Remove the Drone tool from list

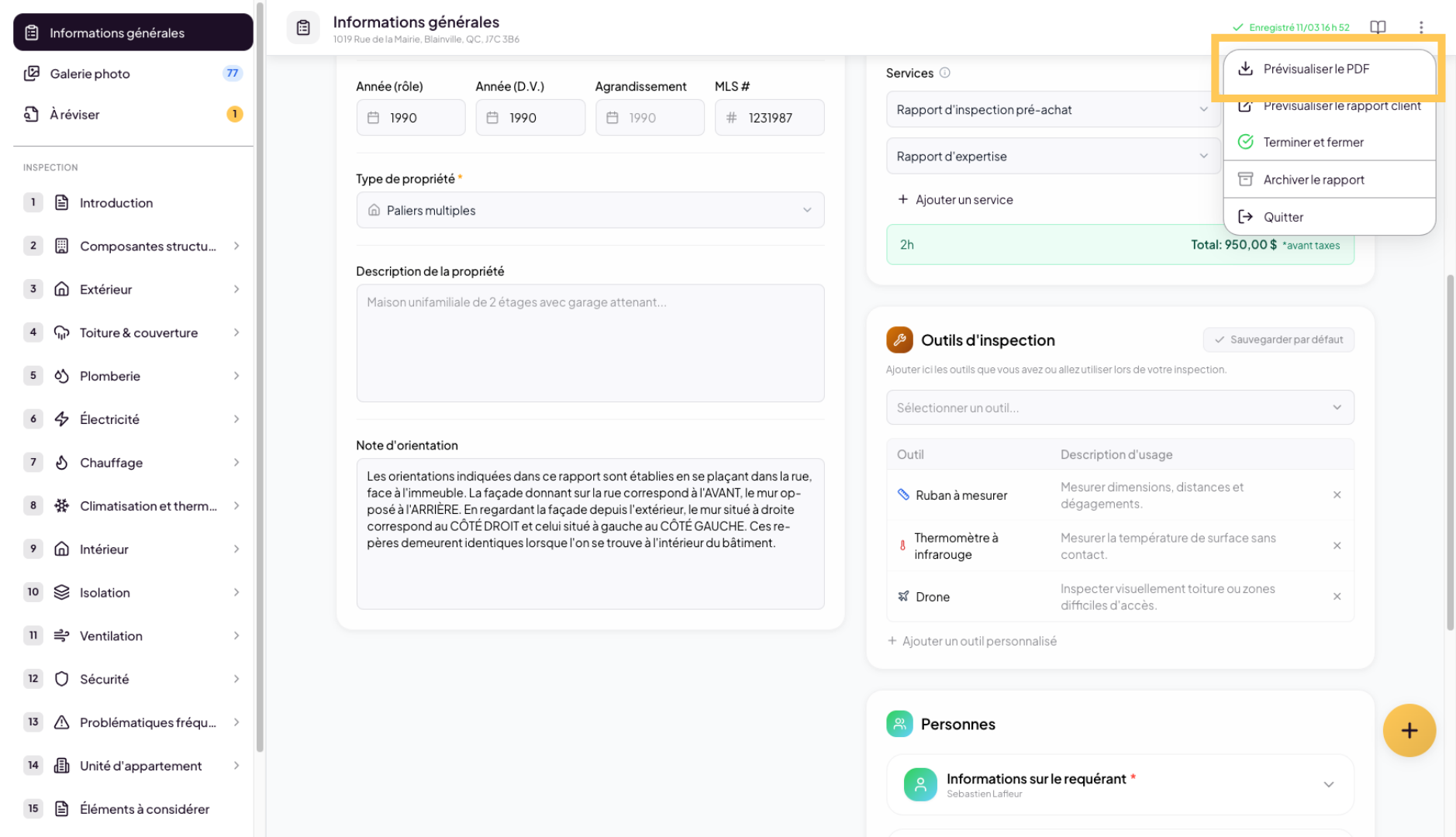coord(1337,597)
